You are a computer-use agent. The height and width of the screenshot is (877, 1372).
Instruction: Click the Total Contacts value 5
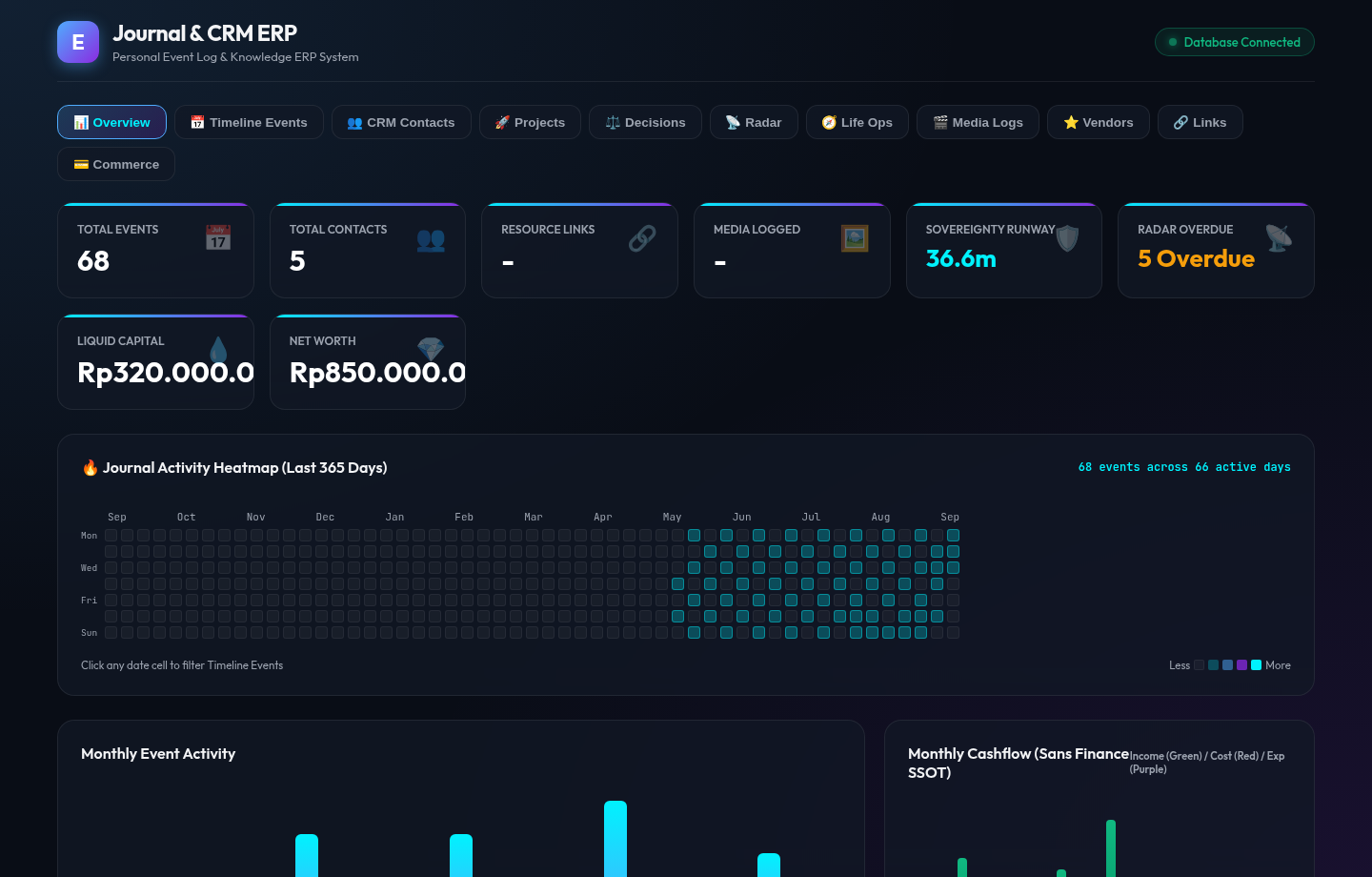click(x=297, y=260)
